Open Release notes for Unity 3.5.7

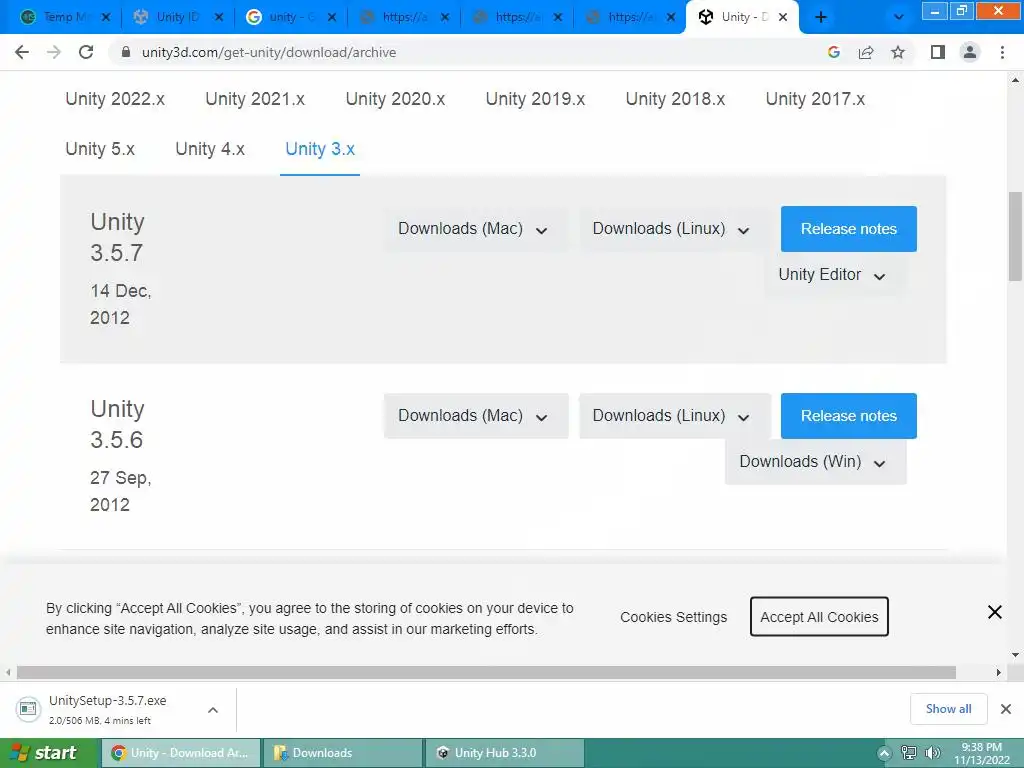(x=848, y=229)
